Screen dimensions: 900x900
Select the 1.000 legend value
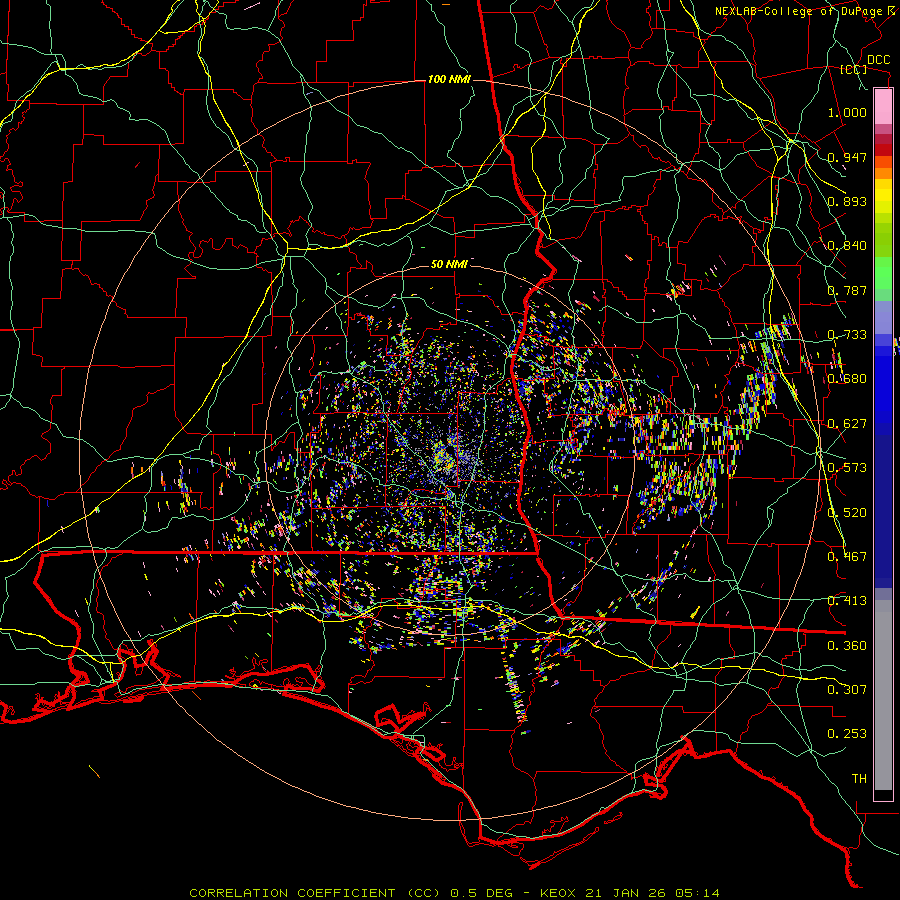847,112
